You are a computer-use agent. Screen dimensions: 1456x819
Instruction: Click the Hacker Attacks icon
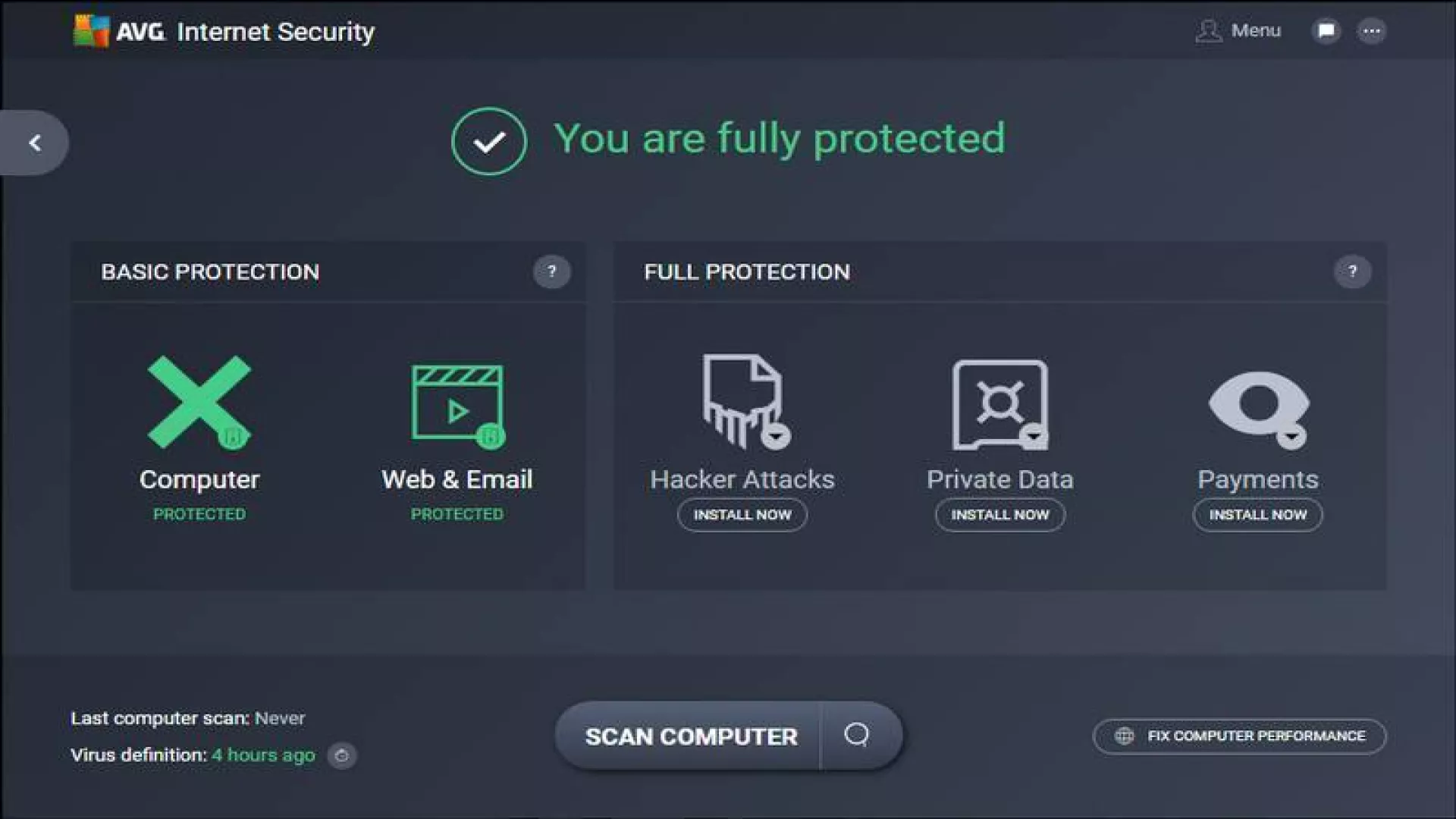[742, 401]
